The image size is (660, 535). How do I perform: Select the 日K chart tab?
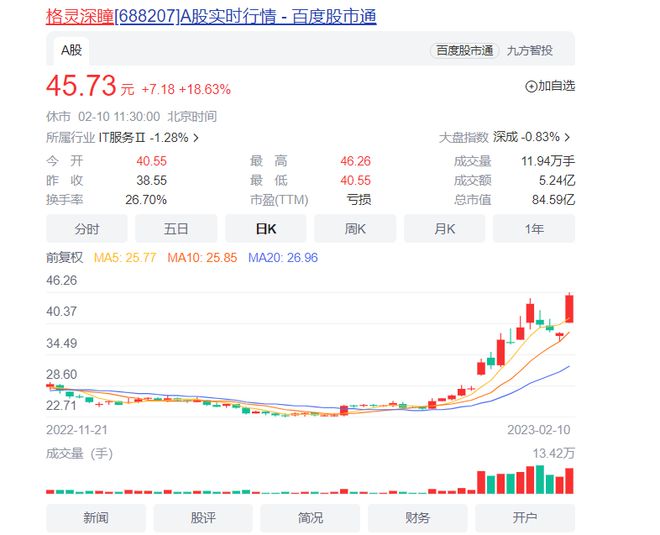click(x=266, y=229)
